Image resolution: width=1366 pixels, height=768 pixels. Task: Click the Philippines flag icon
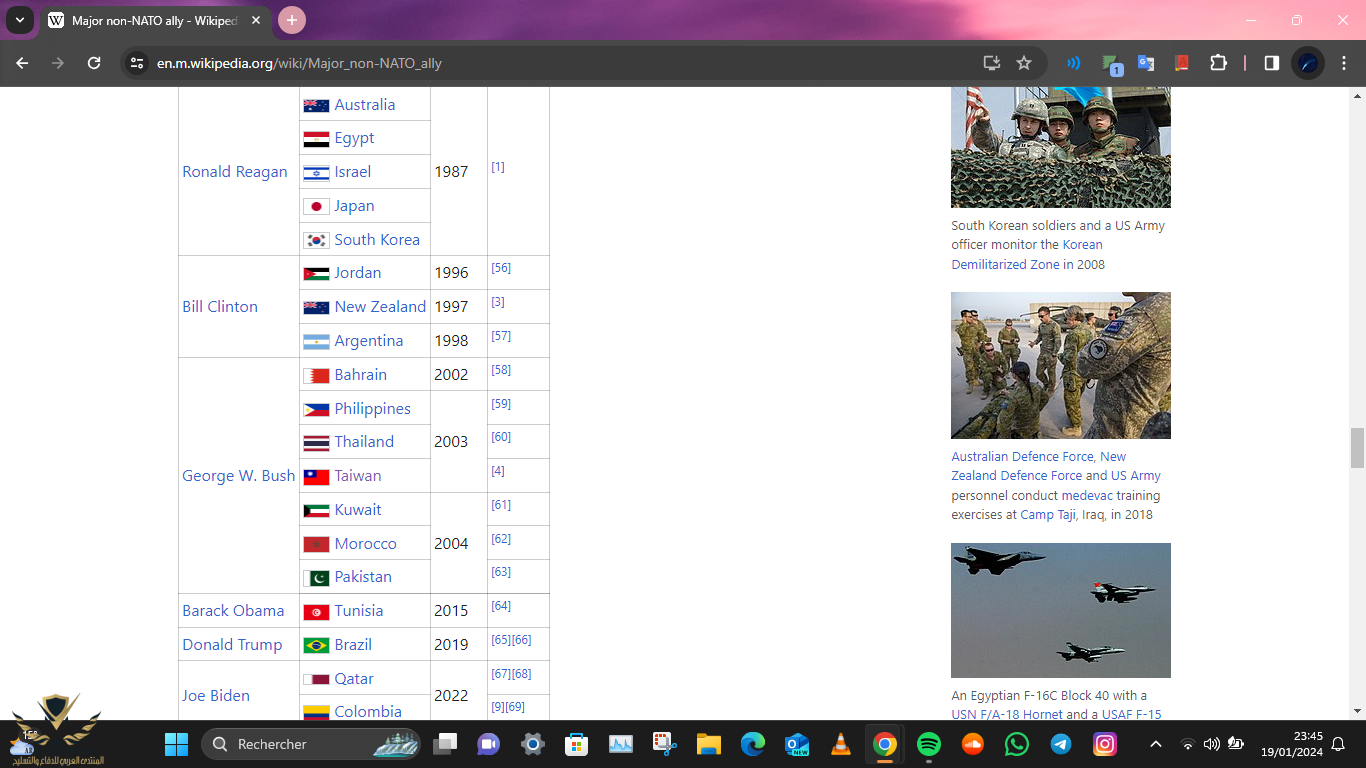tap(316, 410)
